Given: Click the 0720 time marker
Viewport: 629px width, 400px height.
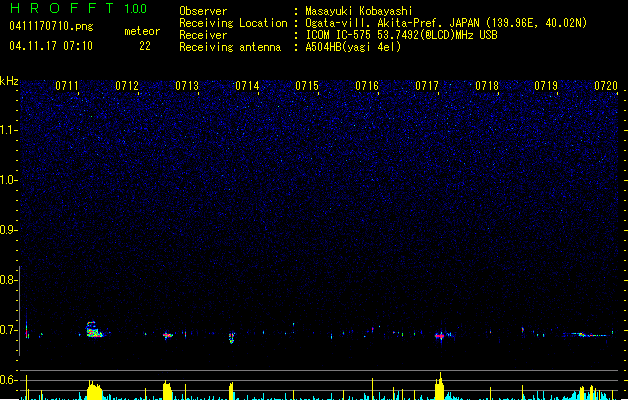Looking at the screenshot, I should tap(606, 86).
